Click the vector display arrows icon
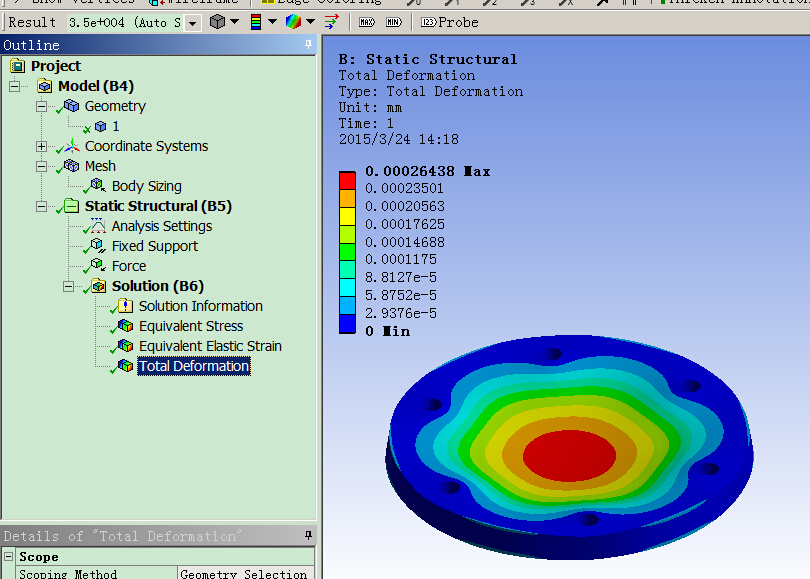This screenshot has width=810, height=579. pos(331,22)
